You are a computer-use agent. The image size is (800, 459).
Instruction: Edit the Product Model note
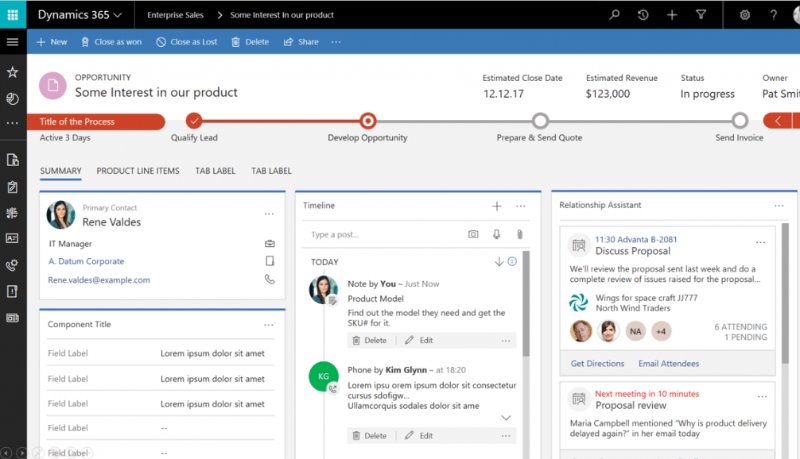(419, 340)
